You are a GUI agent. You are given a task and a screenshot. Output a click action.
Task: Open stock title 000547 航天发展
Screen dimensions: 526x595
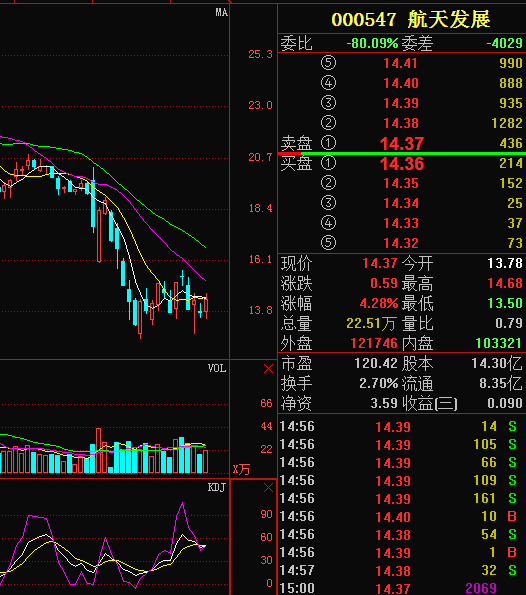coord(411,19)
